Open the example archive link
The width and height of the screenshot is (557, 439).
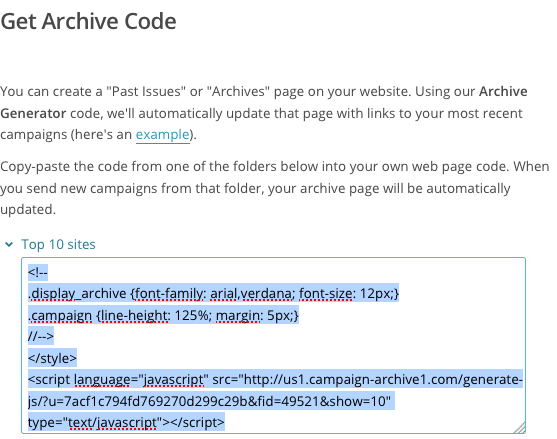point(163,135)
